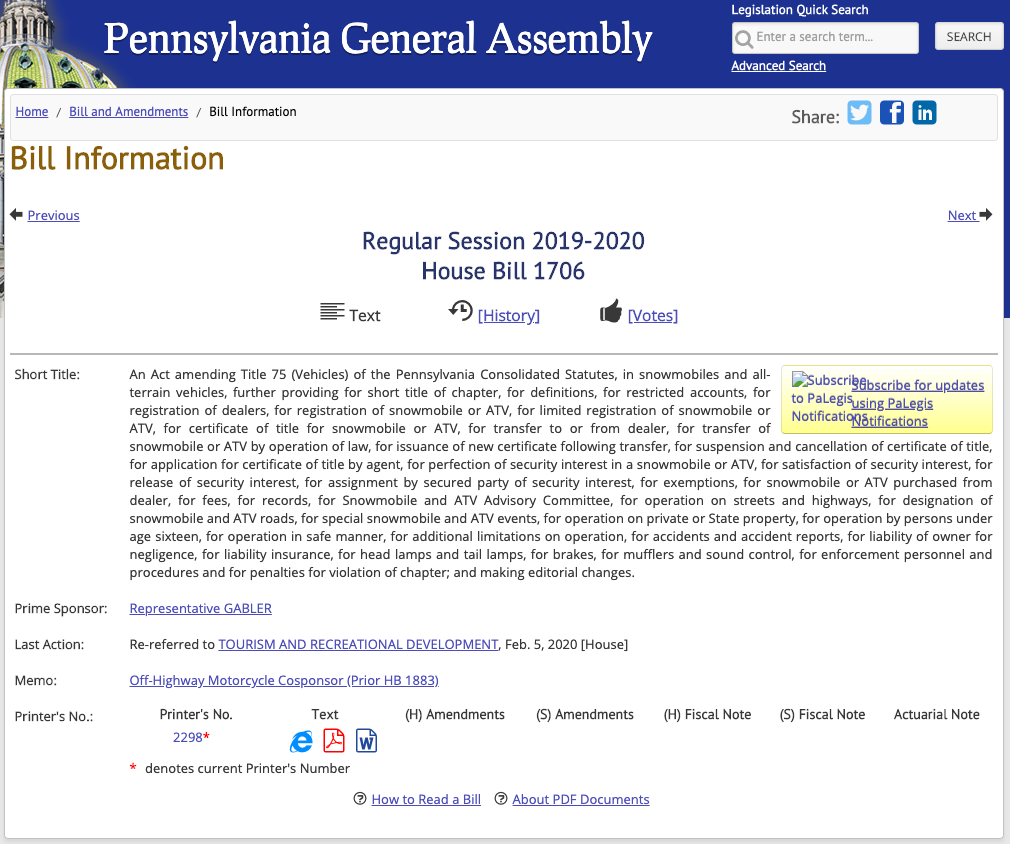Click the Actuarial Note column header
The height and width of the screenshot is (844, 1010).
(937, 714)
